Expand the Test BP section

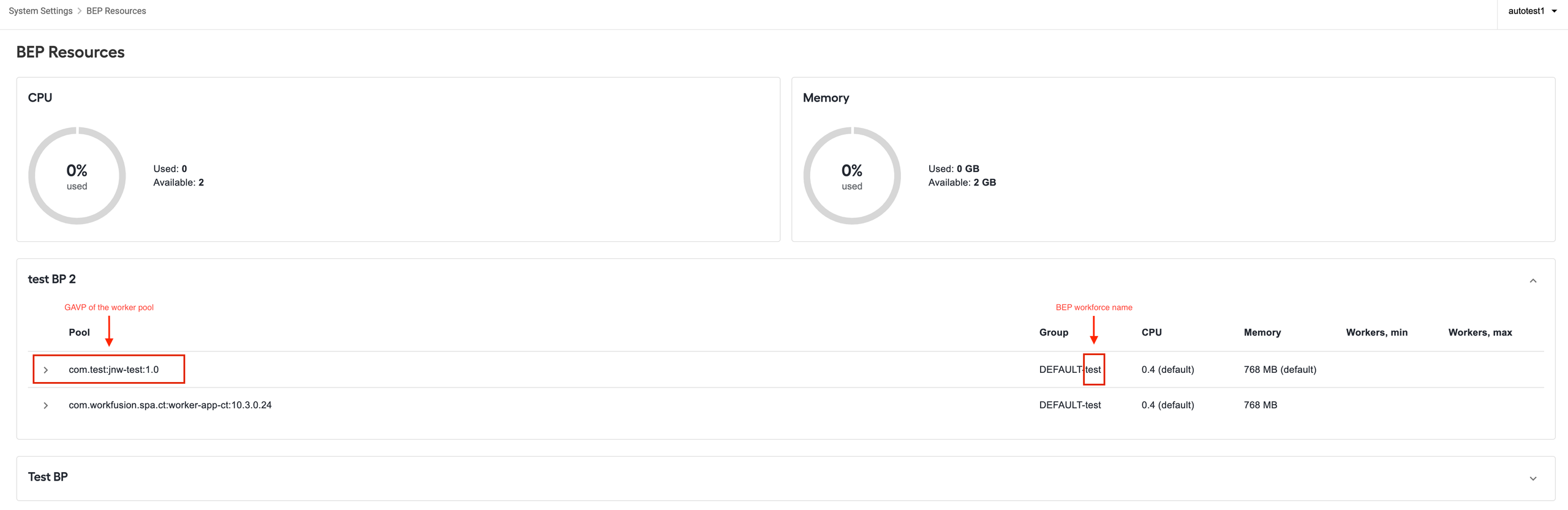point(1532,478)
